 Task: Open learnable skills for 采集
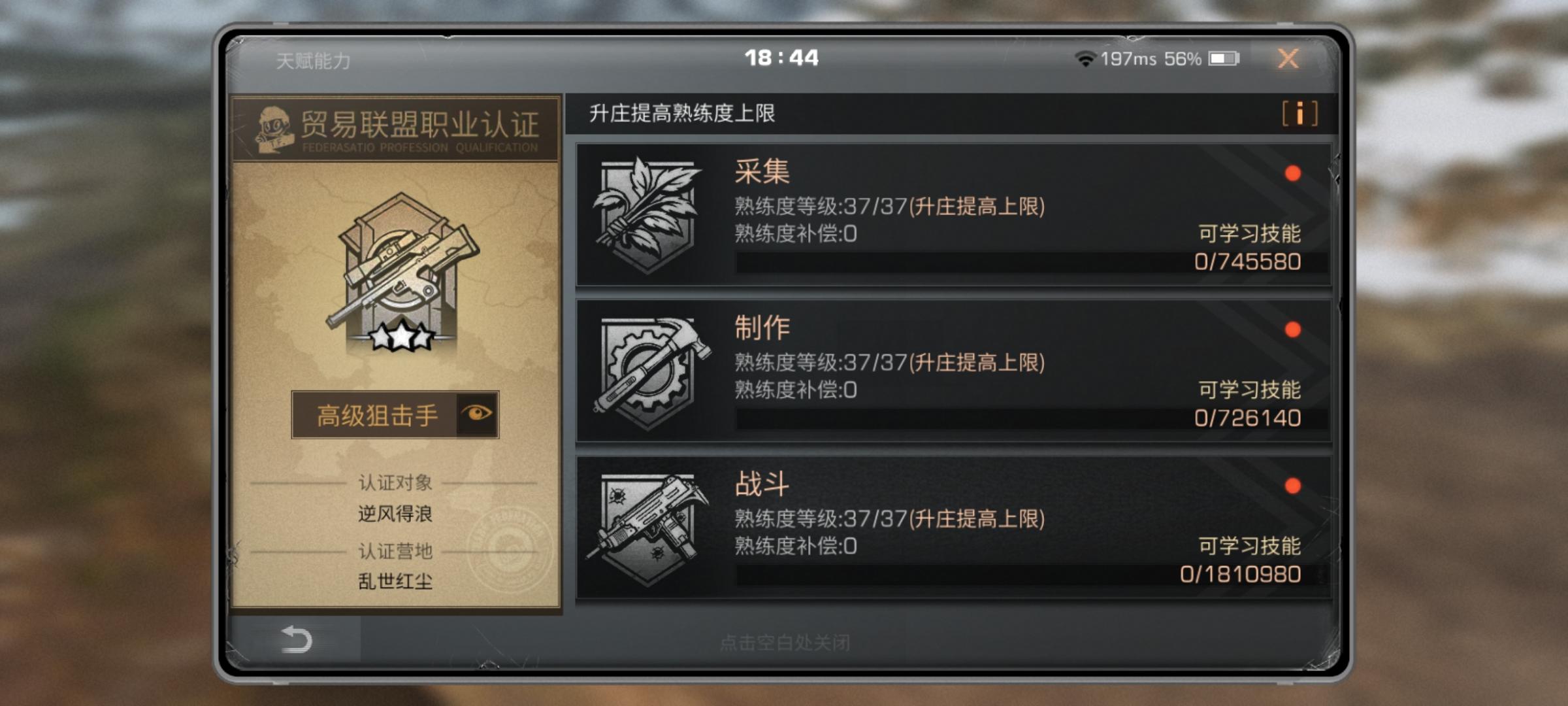(1249, 233)
